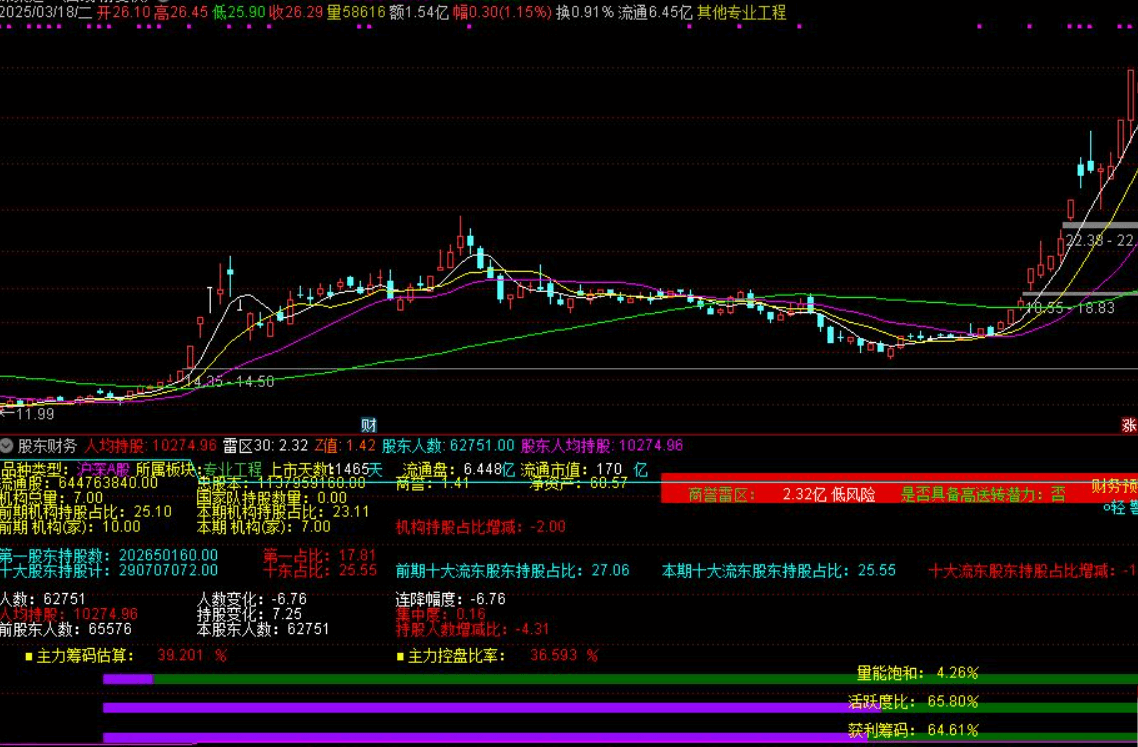Click the volume figure 量58616
Viewport: 1138px width, 747px height.
[356, 12]
